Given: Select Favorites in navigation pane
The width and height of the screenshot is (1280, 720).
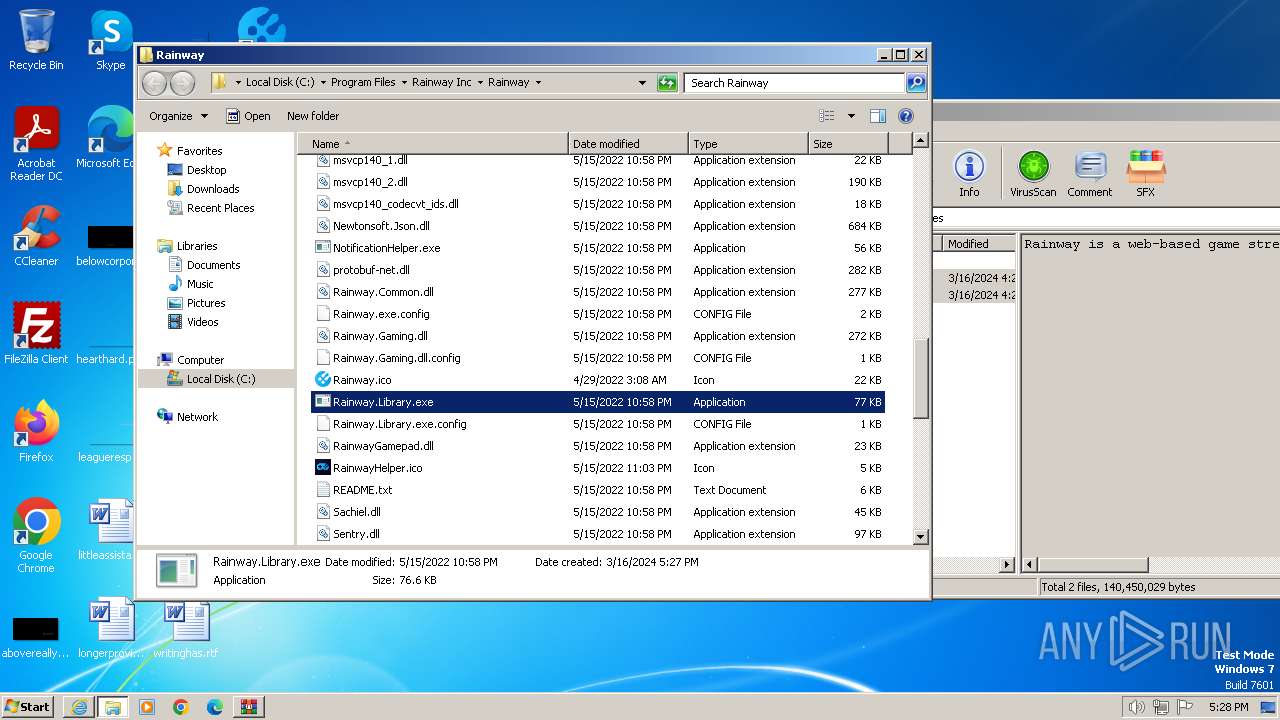Looking at the screenshot, I should [x=199, y=151].
